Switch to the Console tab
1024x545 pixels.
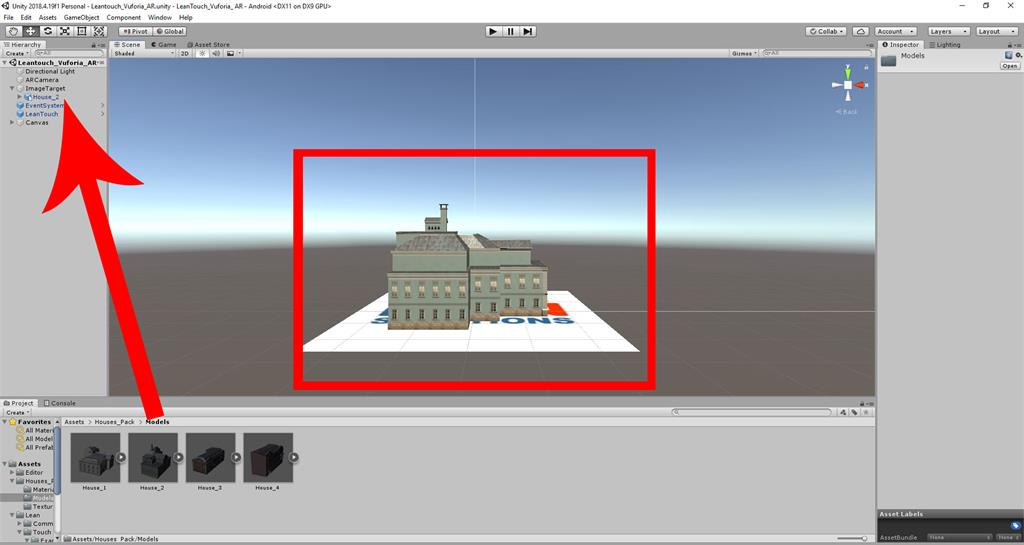[x=59, y=403]
